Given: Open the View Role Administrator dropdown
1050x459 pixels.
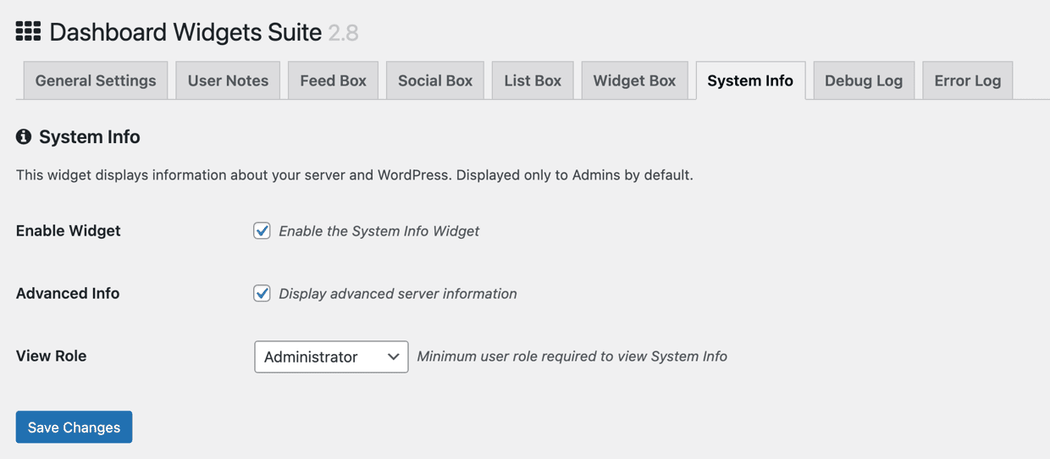Looking at the screenshot, I should 331,356.
